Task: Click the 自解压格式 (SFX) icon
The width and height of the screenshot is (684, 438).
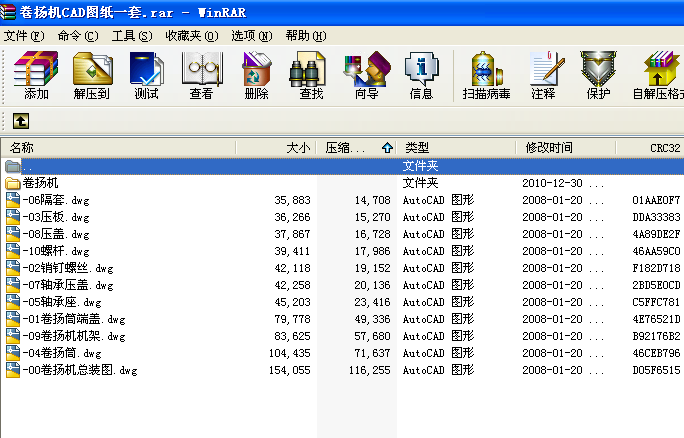Action: [660, 75]
